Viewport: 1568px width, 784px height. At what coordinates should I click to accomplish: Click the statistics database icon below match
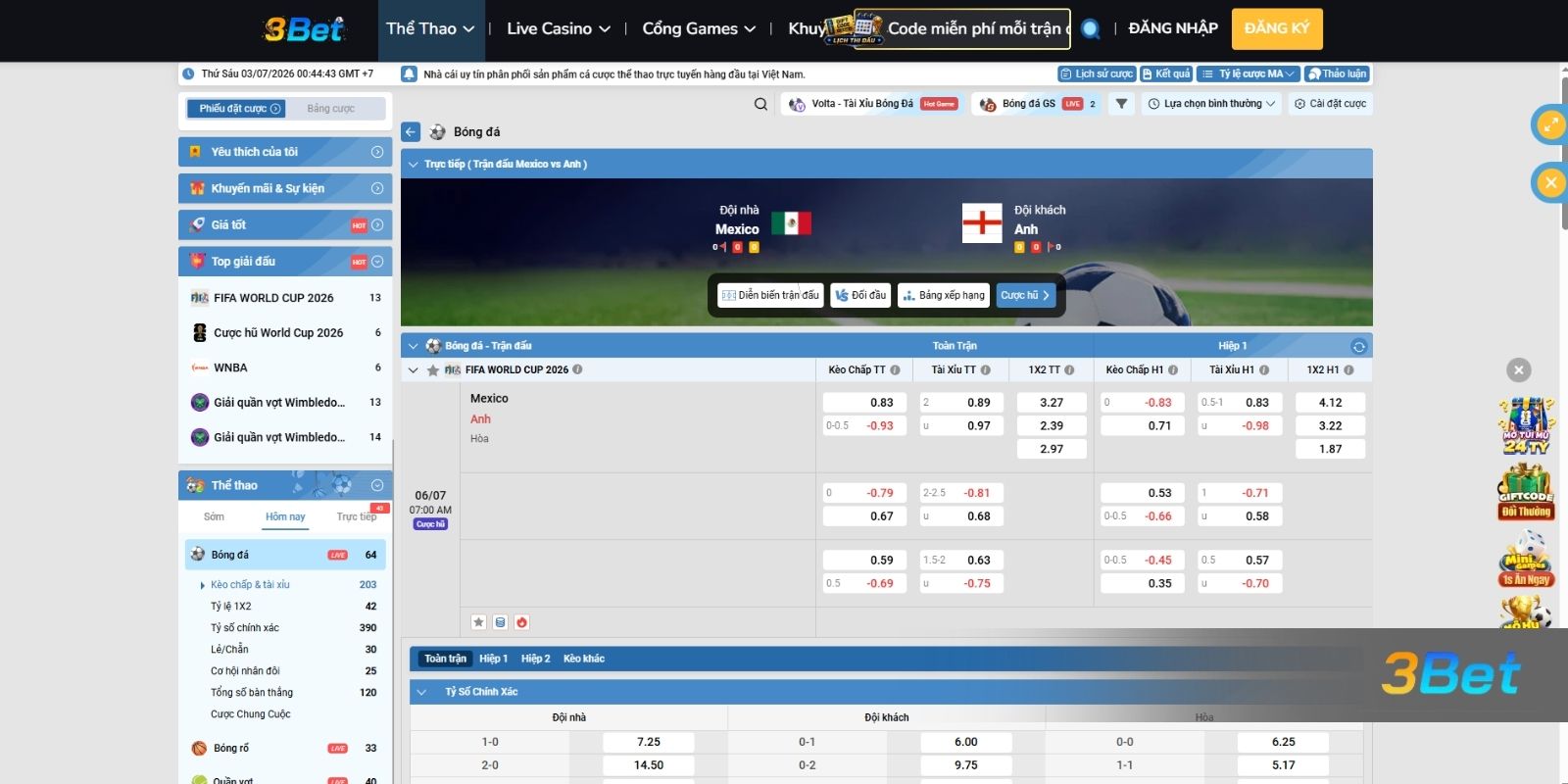pyautogui.click(x=500, y=622)
